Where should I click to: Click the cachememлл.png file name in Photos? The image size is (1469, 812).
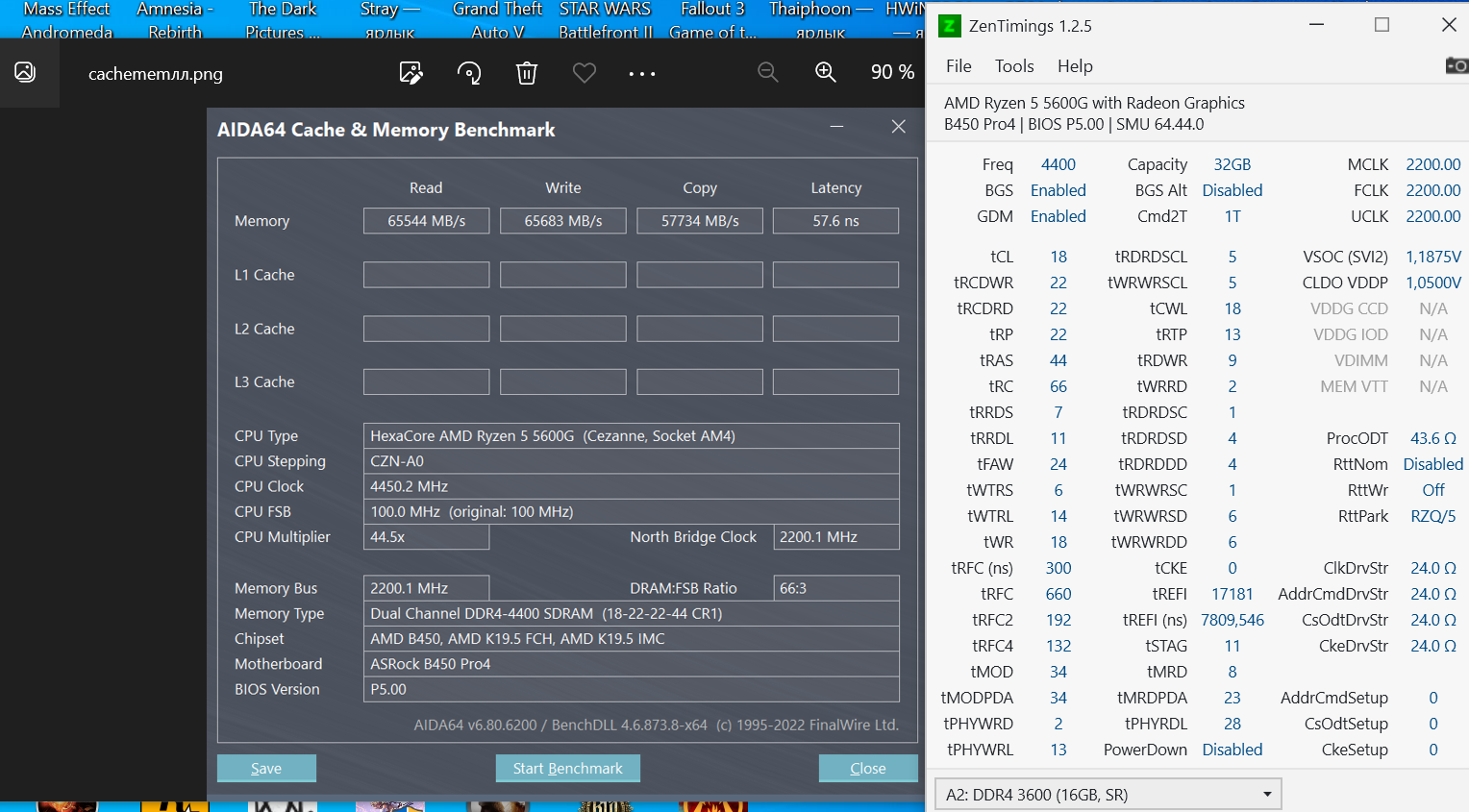(156, 74)
